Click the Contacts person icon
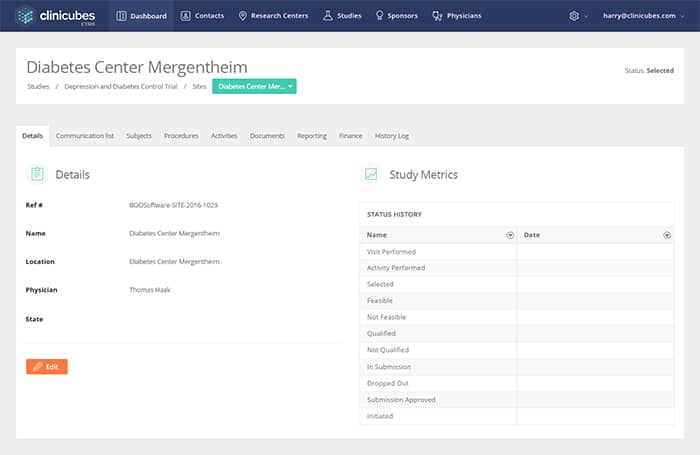This screenshot has height=455, width=700. tap(186, 16)
